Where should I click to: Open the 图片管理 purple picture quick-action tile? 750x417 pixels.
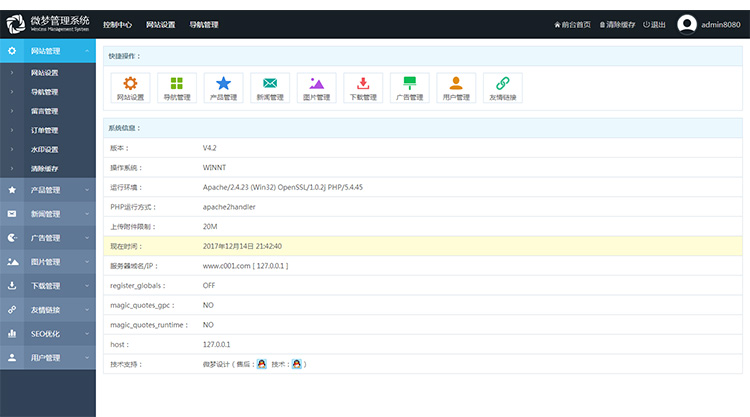317,88
